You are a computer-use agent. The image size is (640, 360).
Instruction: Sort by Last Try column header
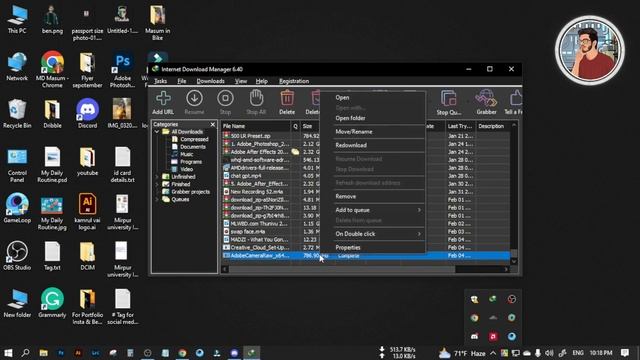[x=460, y=126]
